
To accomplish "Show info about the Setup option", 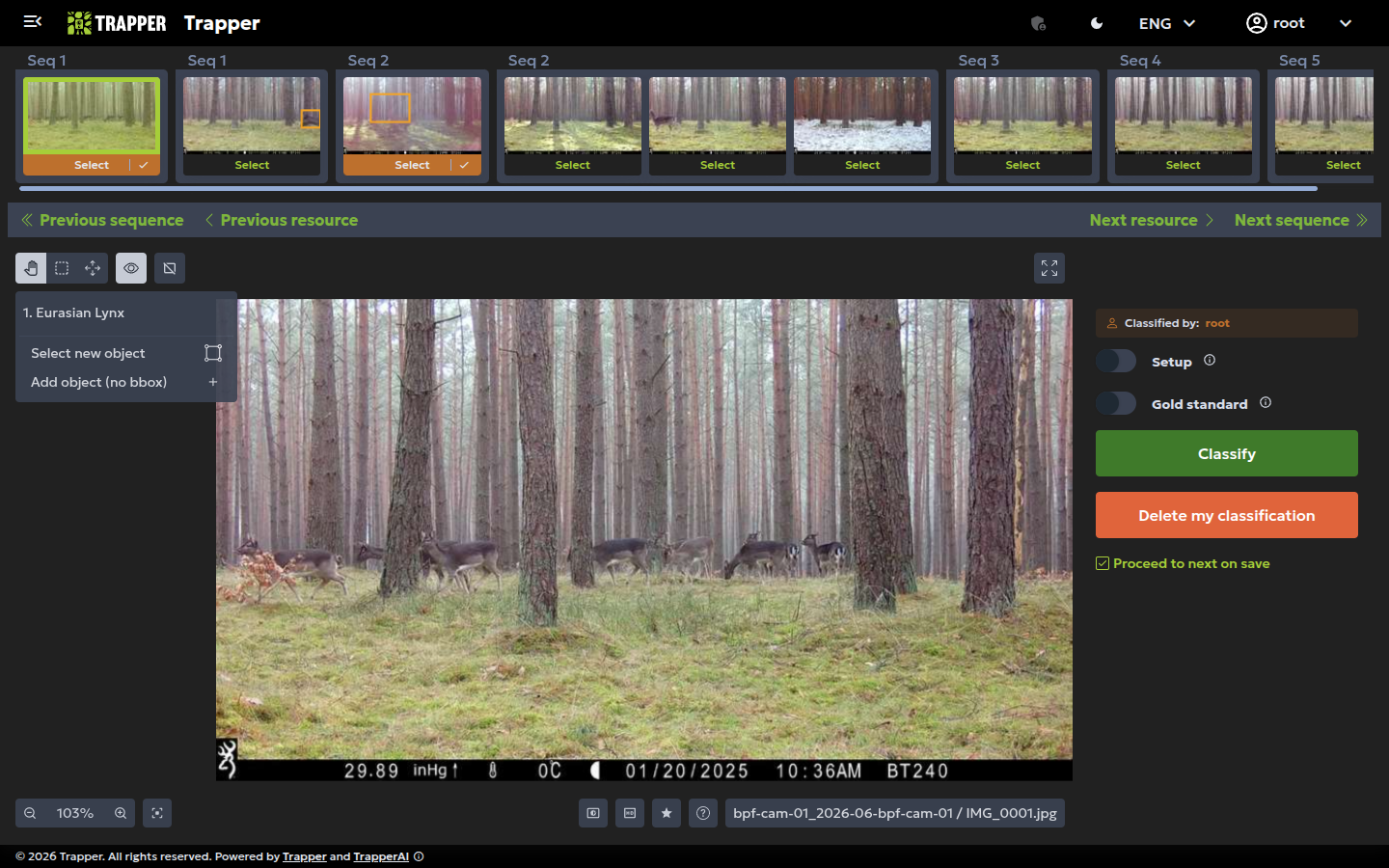I will [1210, 360].
